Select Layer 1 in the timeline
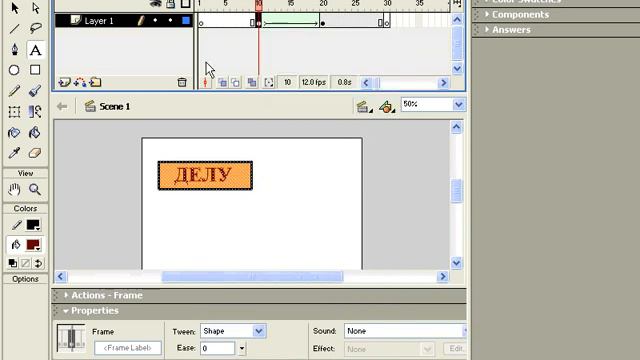640x360 pixels. [99, 21]
